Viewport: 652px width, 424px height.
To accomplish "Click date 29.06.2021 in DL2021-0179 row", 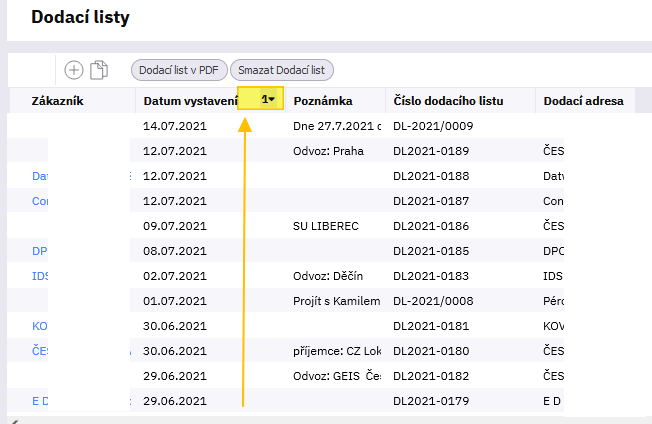I will [x=174, y=401].
